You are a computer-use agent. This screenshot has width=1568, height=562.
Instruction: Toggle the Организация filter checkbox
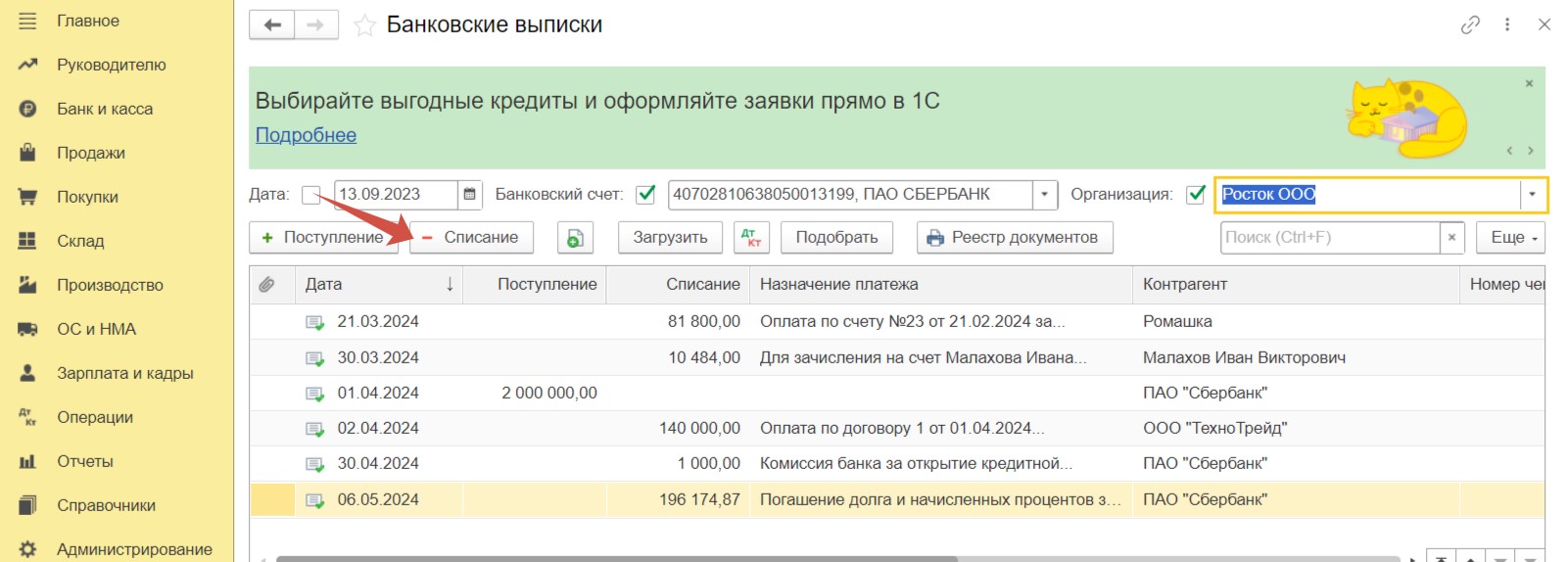click(x=1195, y=195)
